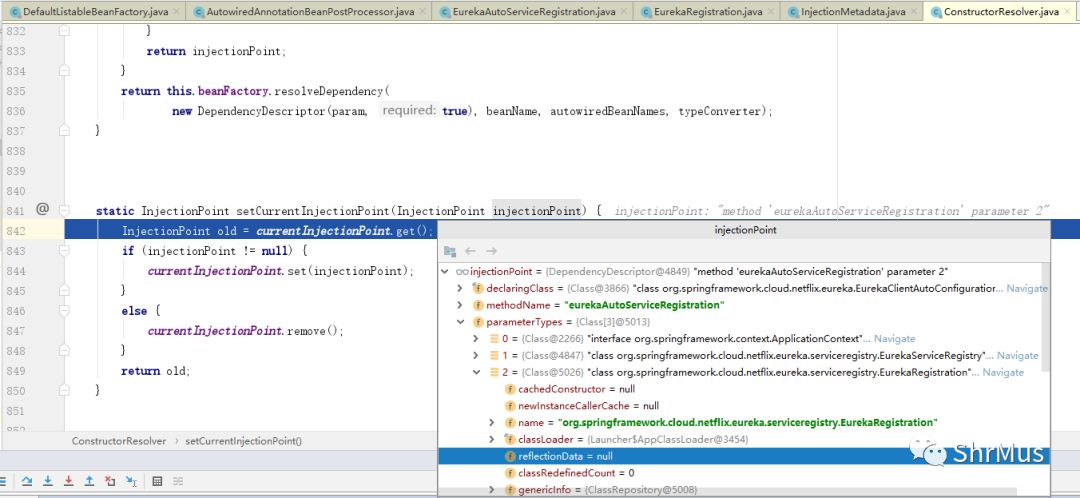Click the blue Step Into icon
This screenshot has width=1080, height=498.
48,481
